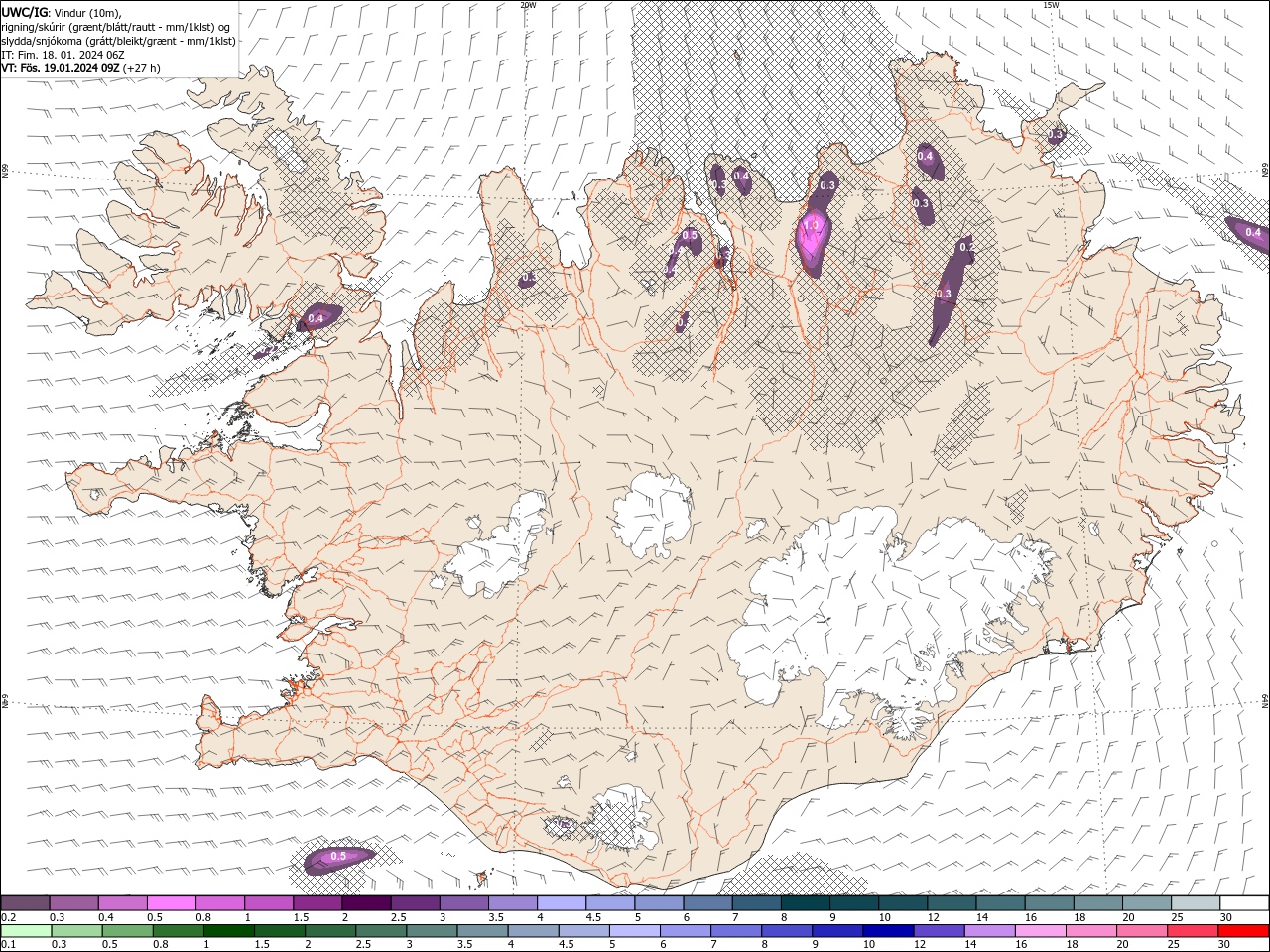
Task: Click the 0.5 blob off the south coast
Action: [338, 858]
